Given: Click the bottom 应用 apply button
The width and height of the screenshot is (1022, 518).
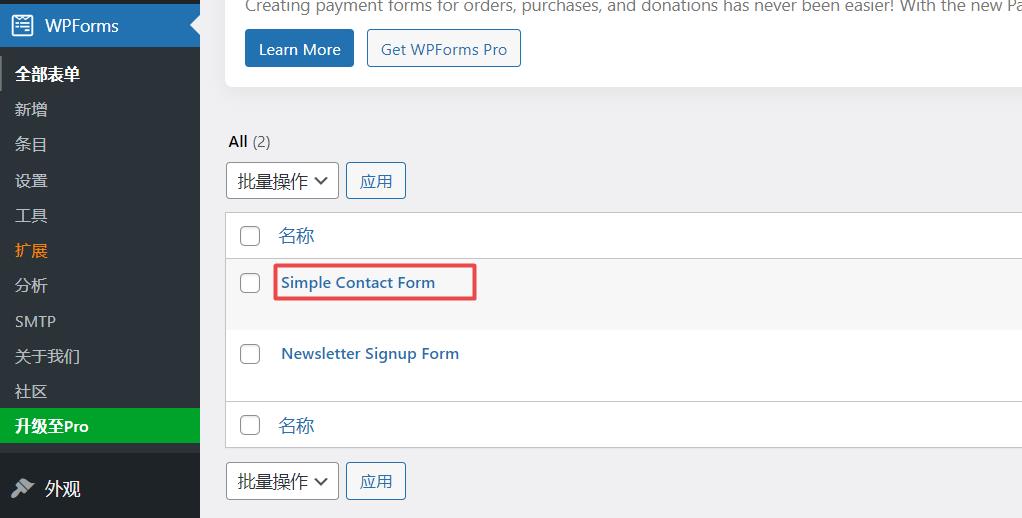Looking at the screenshot, I should tap(375, 481).
